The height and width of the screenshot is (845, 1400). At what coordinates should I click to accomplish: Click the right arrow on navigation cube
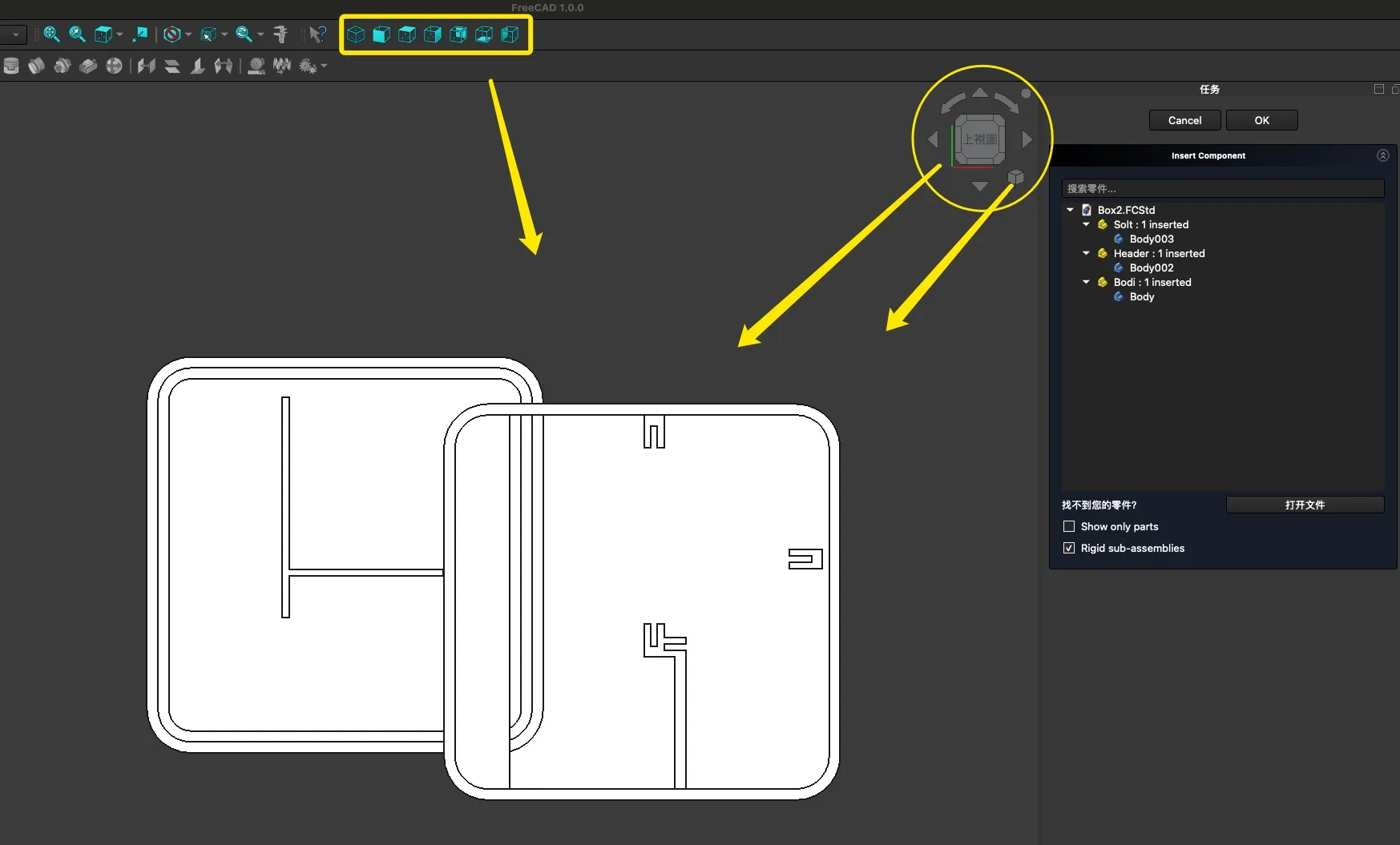[x=1027, y=139]
